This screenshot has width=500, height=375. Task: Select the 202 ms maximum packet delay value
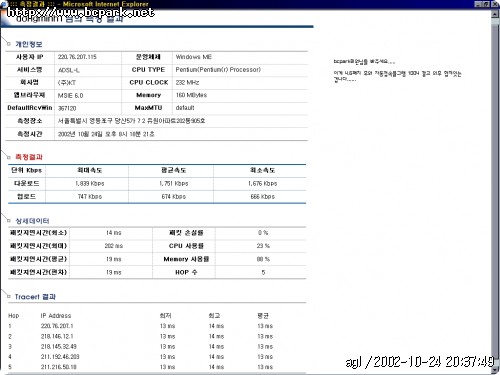(x=114, y=246)
